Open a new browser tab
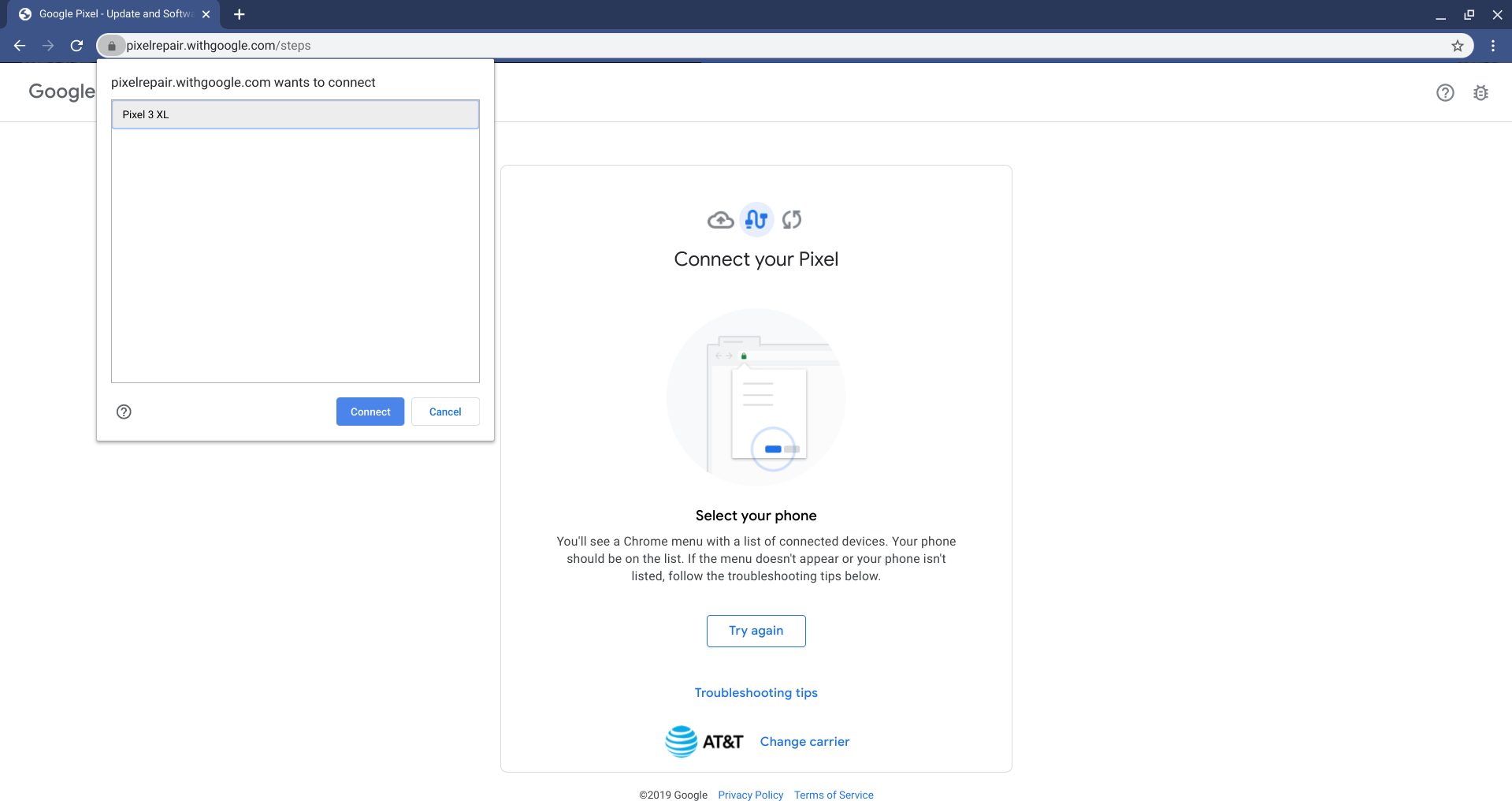Image resolution: width=1512 pixels, height=801 pixels. [x=240, y=14]
